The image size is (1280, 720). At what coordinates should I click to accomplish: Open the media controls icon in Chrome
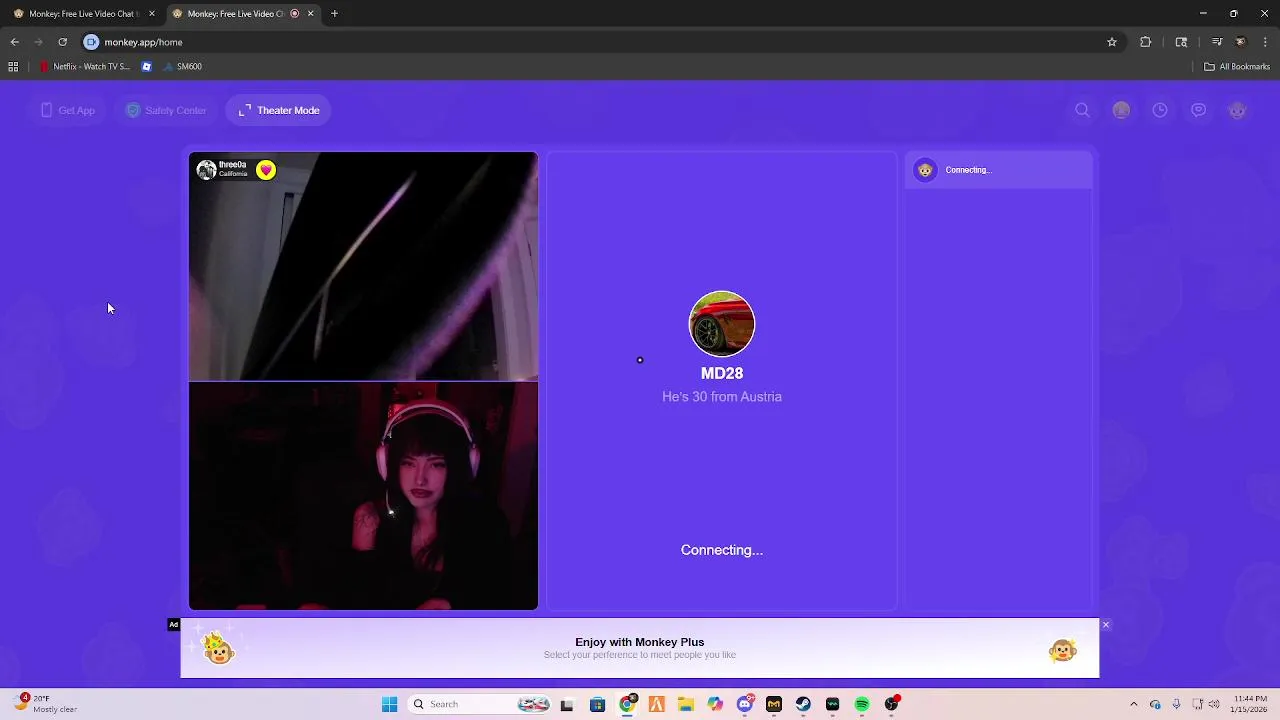[1217, 42]
